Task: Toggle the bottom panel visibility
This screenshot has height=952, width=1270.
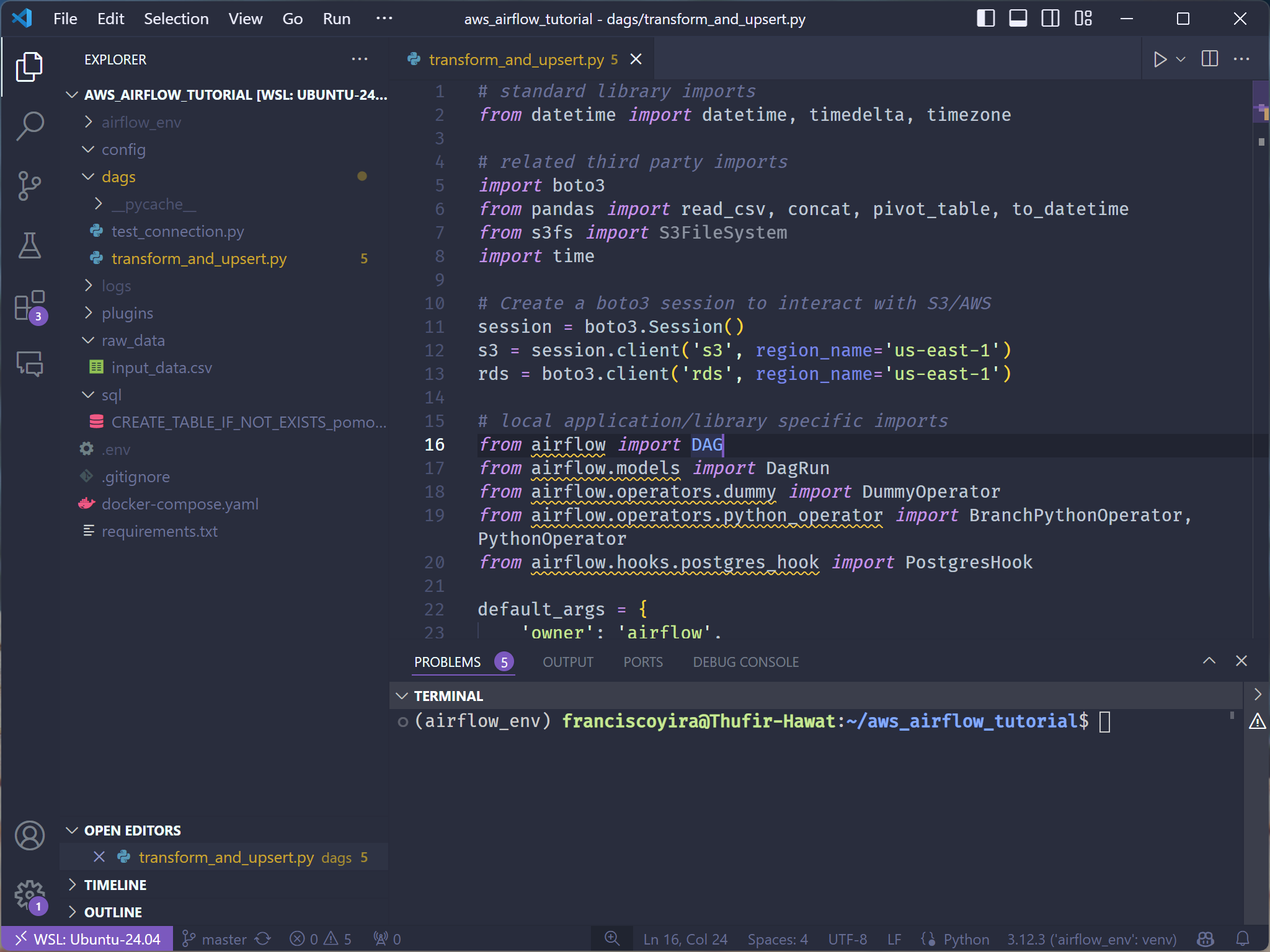Action: (1017, 19)
